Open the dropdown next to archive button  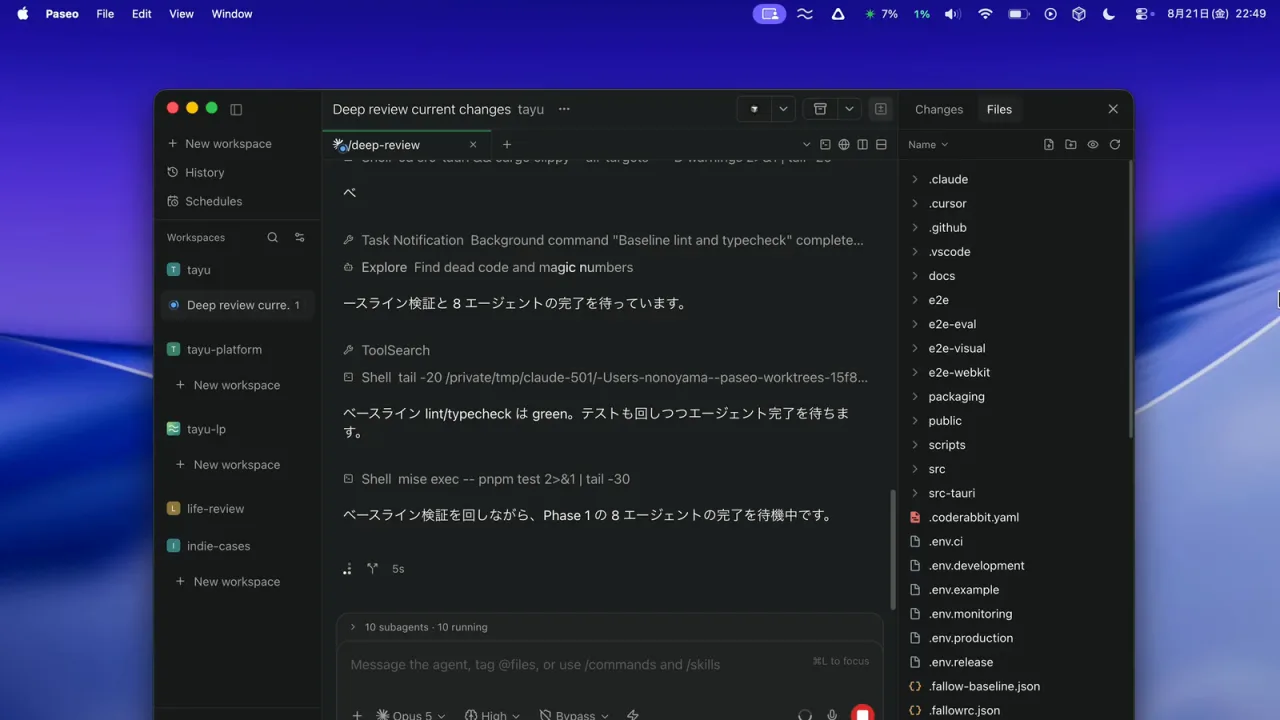pos(849,109)
